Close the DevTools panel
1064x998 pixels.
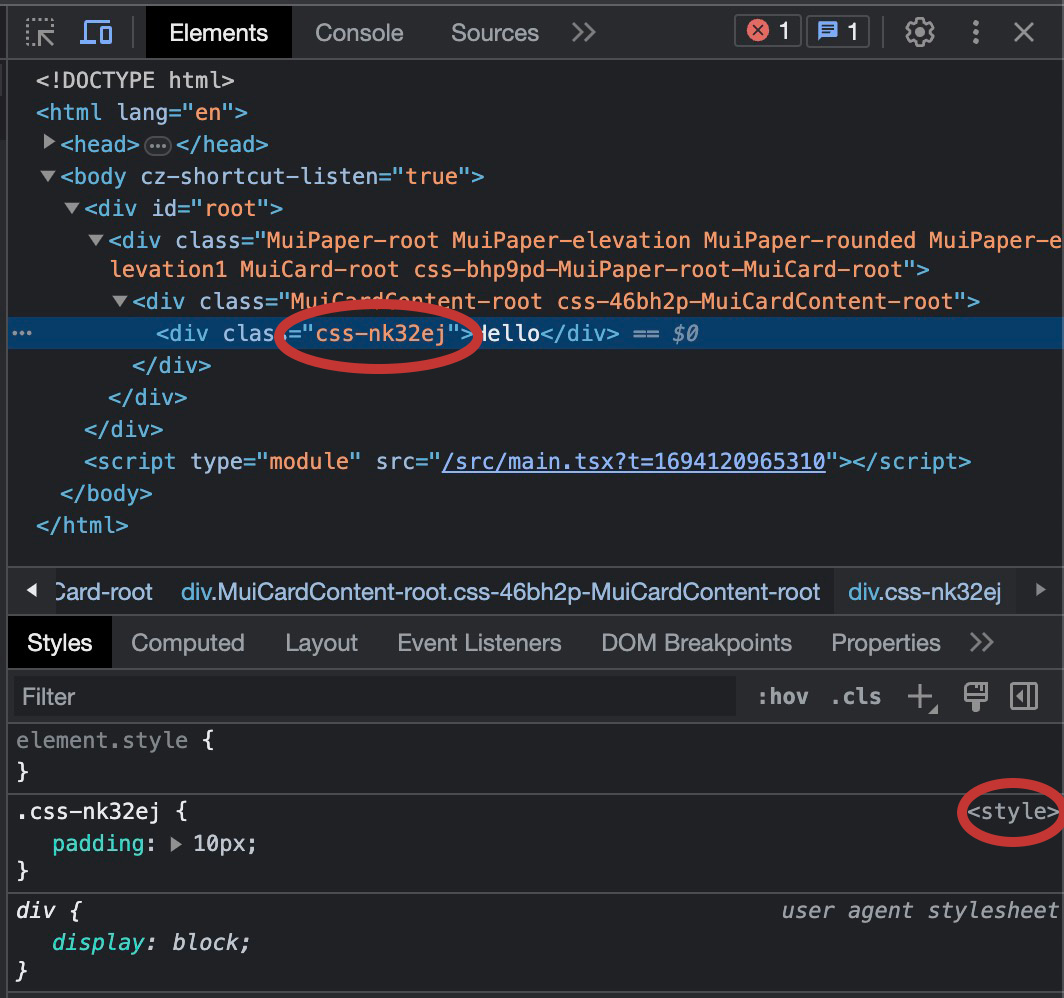tap(1023, 33)
